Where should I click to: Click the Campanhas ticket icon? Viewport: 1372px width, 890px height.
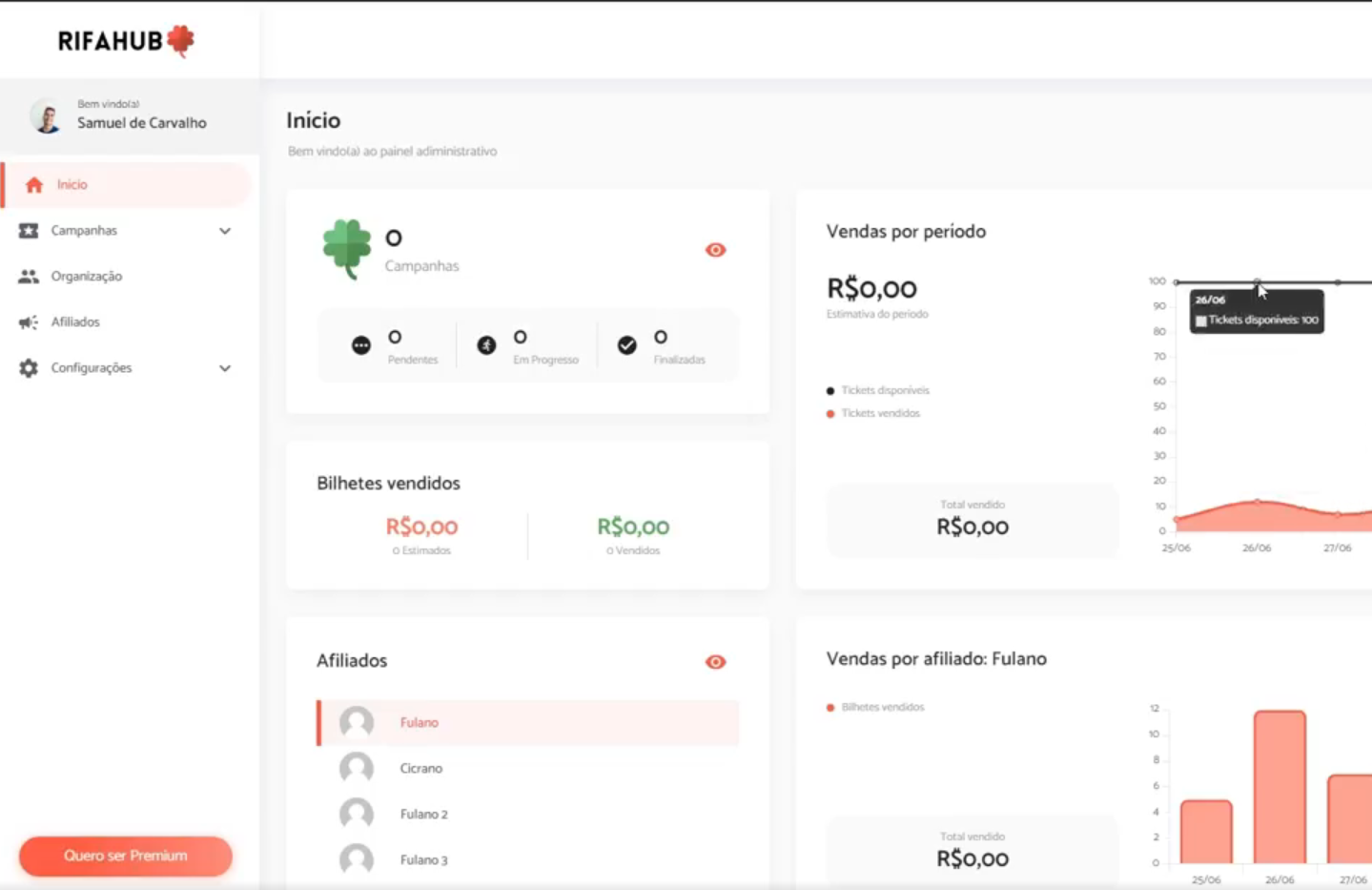click(x=29, y=231)
